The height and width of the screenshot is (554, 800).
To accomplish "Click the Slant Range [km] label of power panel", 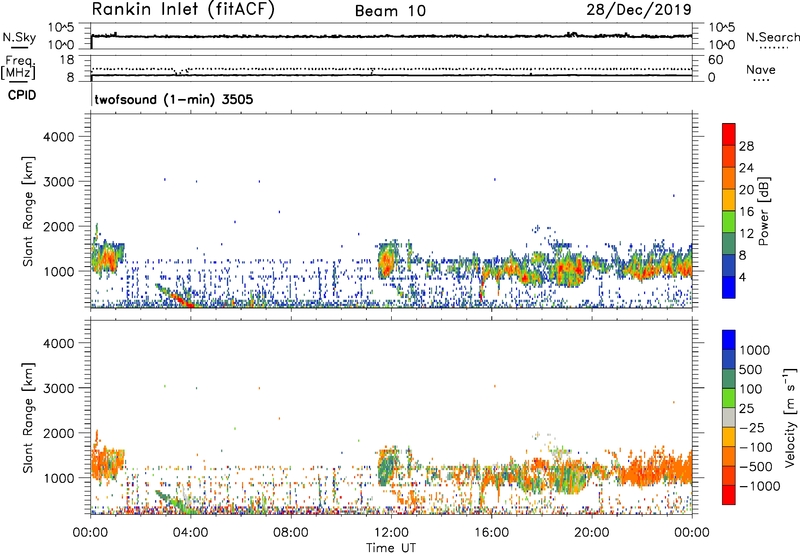I will (29, 211).
